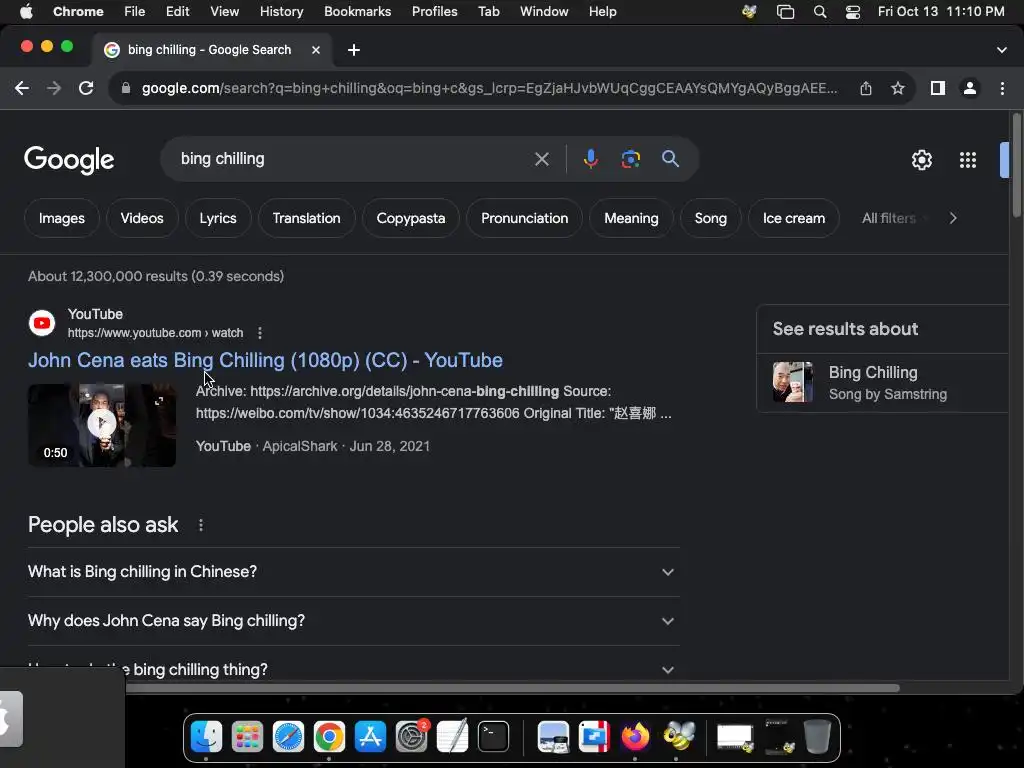Viewport: 1024px width, 768px height.
Task: Open the Google apps grid
Action: (x=968, y=160)
